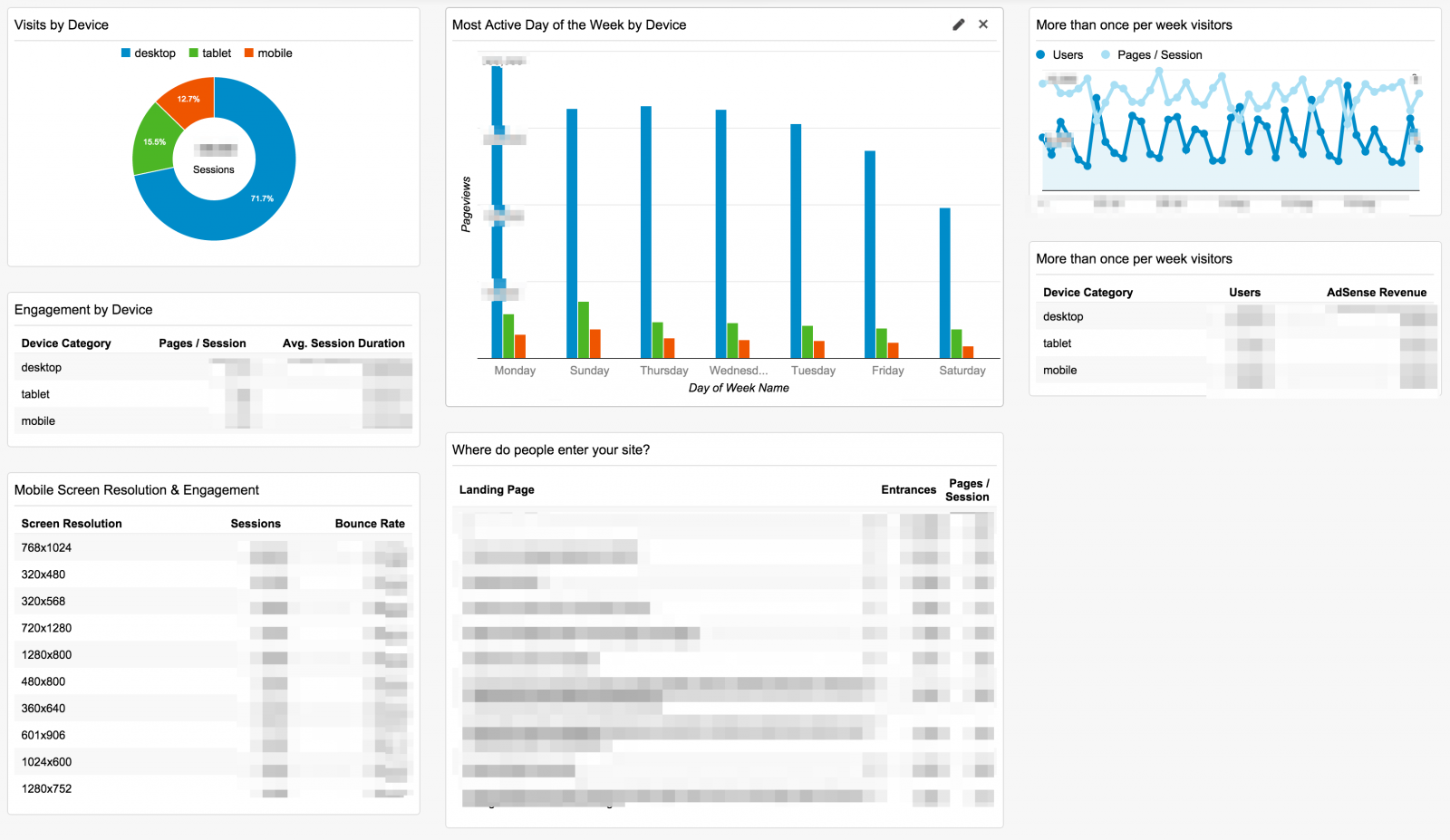
Task: Click the Friday desktop pageviews bar
Action: tap(870, 255)
